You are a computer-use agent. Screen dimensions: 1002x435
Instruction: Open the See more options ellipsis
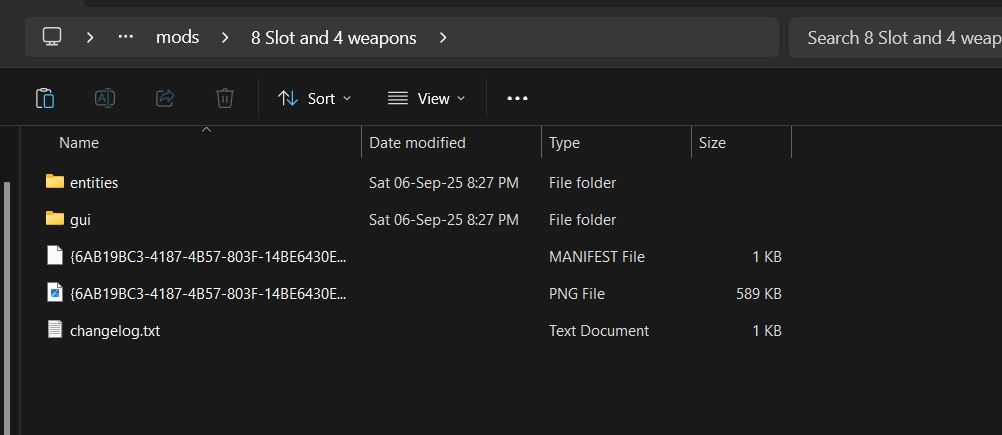coord(517,98)
